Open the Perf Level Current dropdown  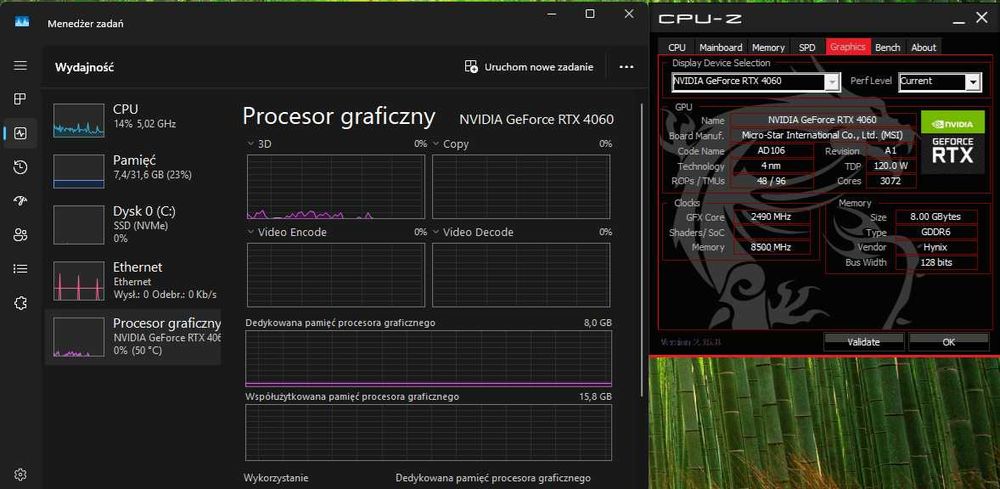939,82
